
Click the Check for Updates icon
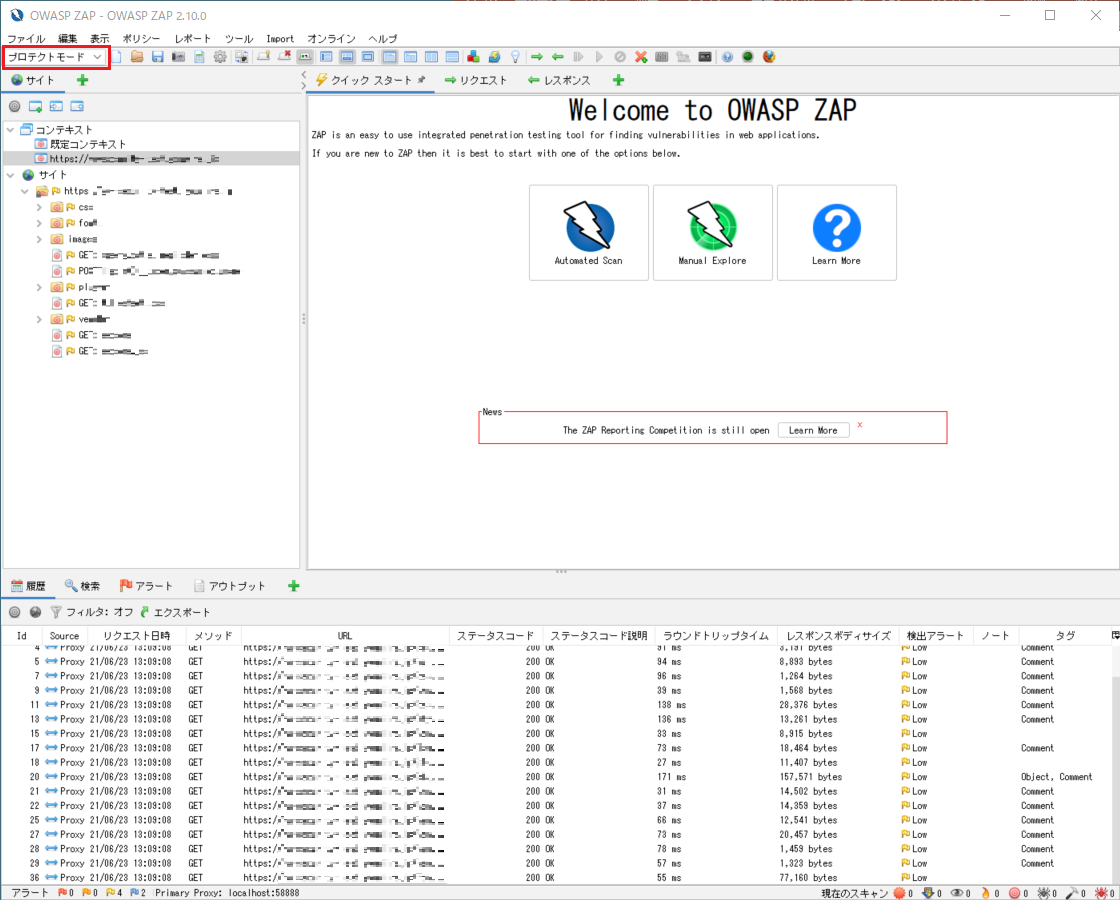494,57
